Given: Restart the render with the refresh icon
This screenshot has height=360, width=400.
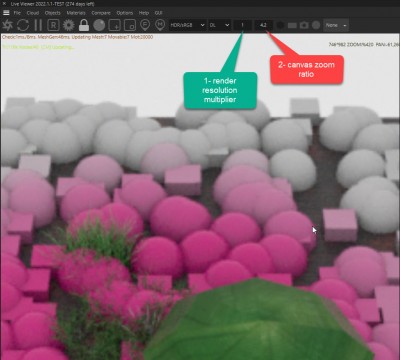Looking at the screenshot, I should click(x=23, y=25).
